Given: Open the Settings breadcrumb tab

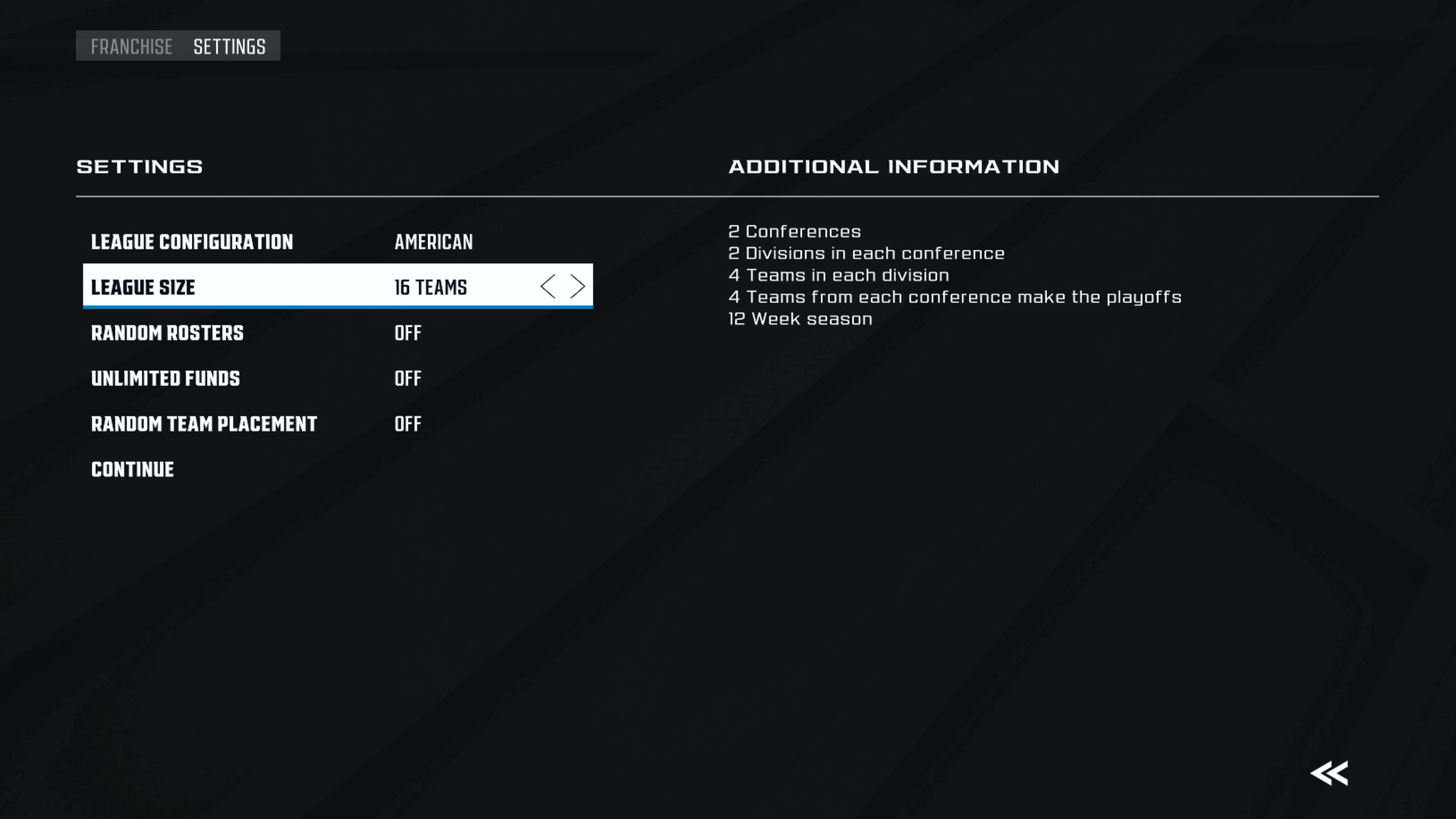Looking at the screenshot, I should [229, 46].
